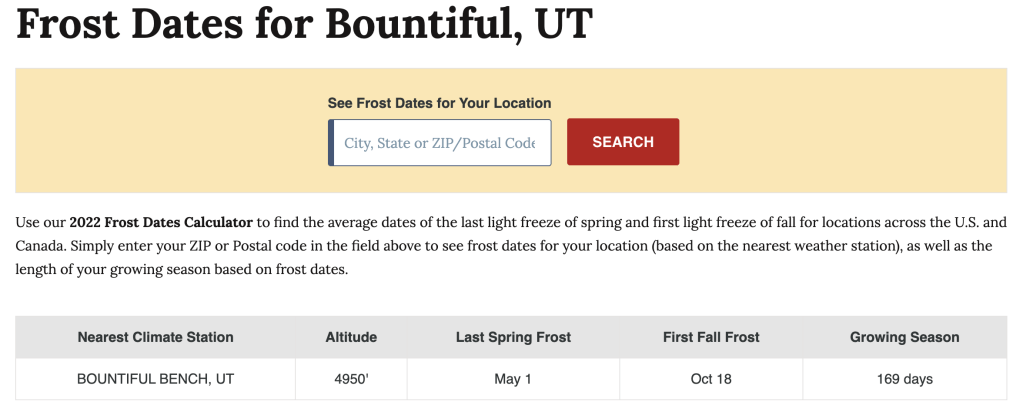Click the 169 days growing season value
The width and height of the screenshot is (1023, 415).
click(904, 379)
